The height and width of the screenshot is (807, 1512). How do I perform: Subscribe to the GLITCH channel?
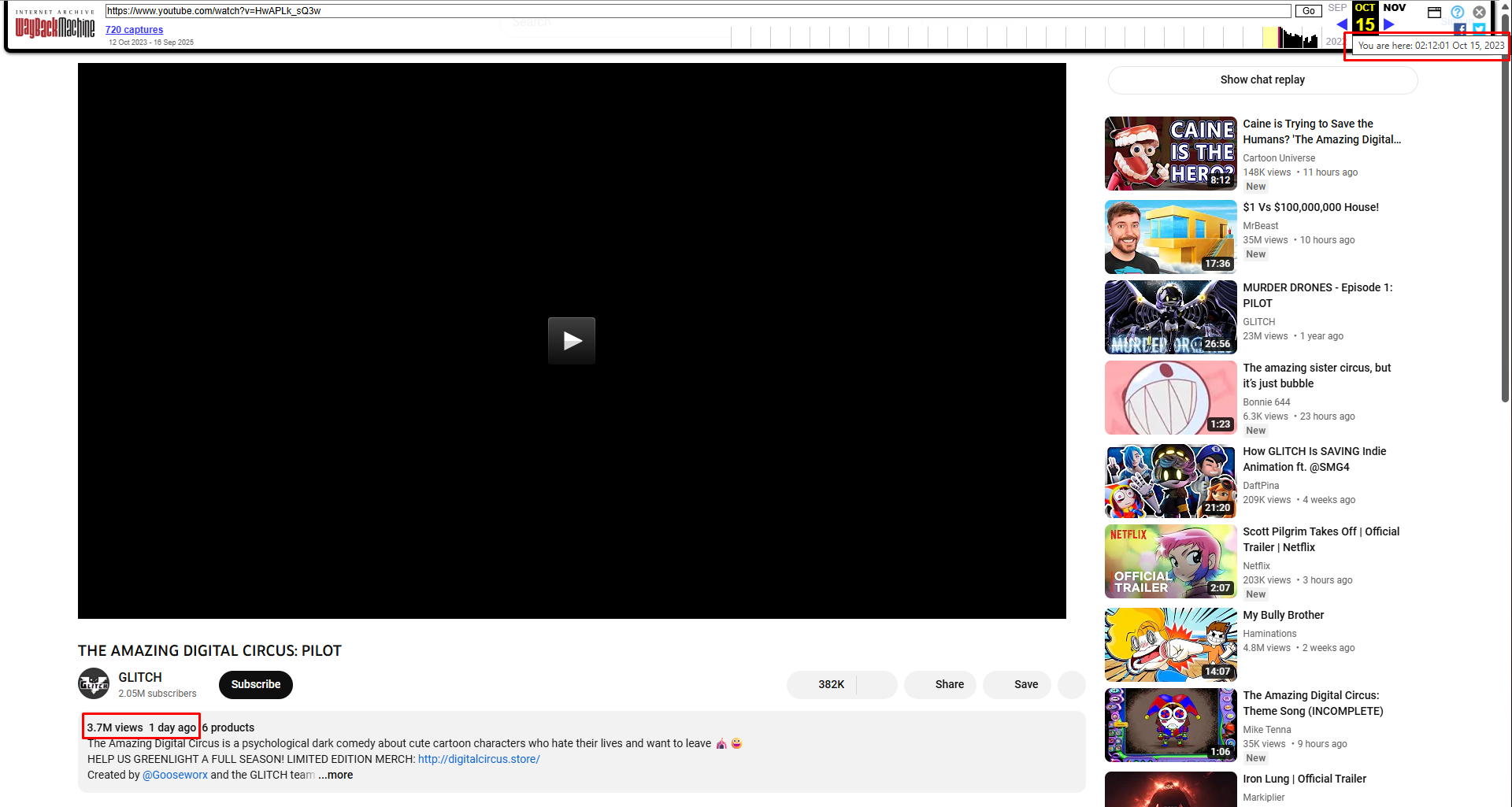coord(256,684)
